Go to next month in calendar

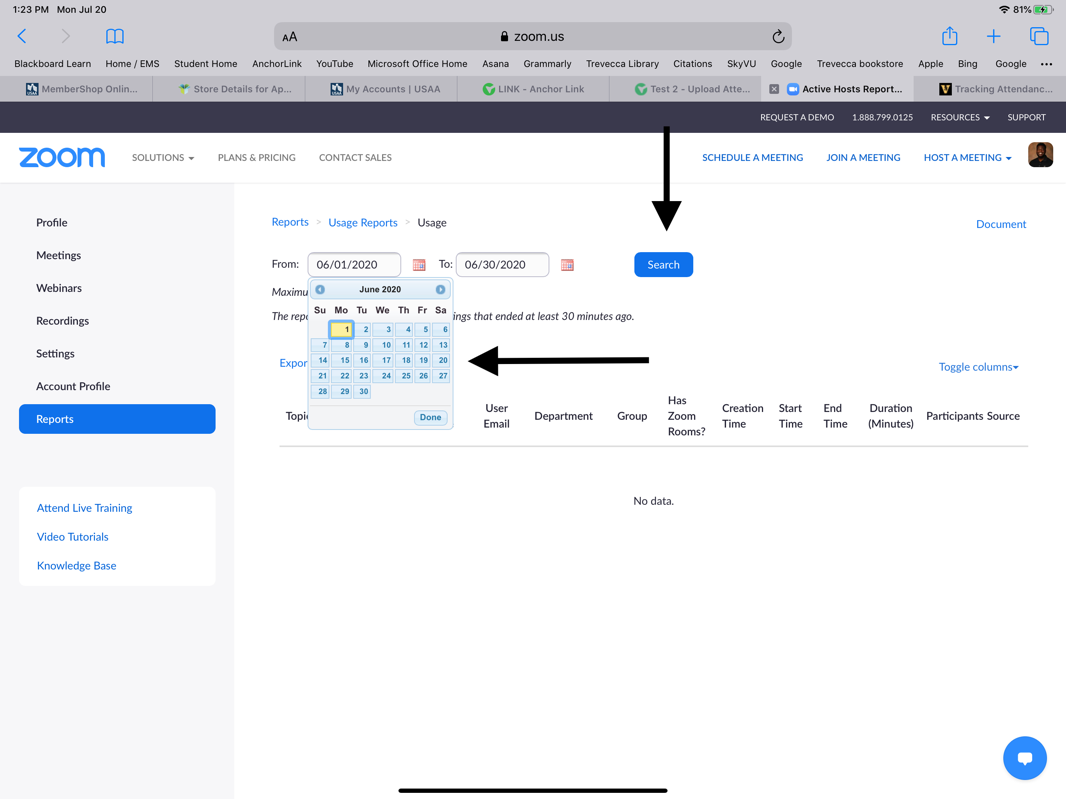(440, 290)
